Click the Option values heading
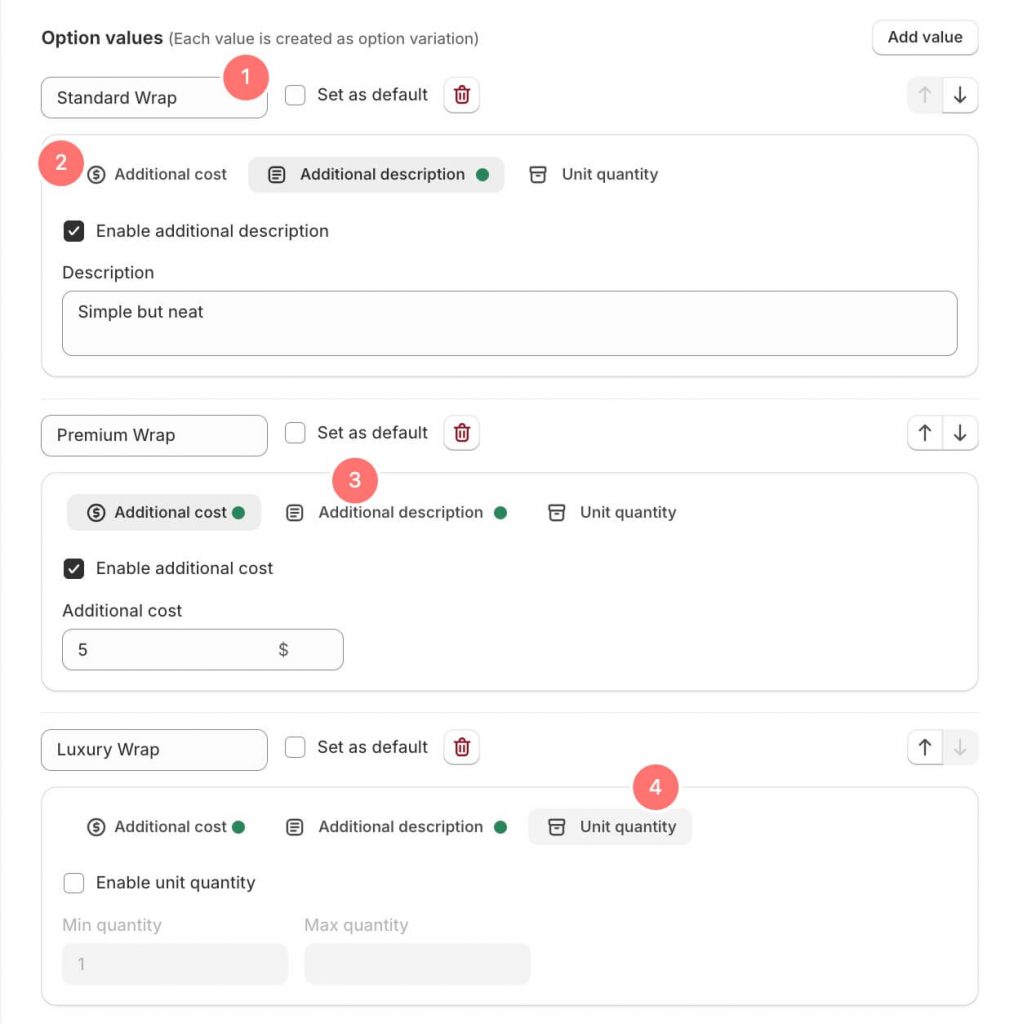 click(102, 38)
